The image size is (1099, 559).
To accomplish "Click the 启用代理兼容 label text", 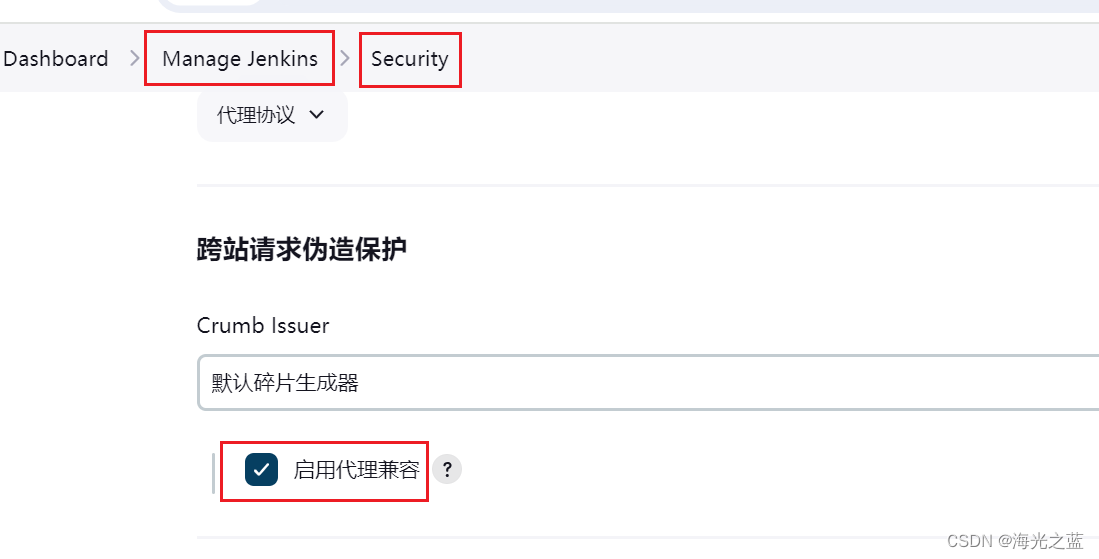I will coord(356,469).
